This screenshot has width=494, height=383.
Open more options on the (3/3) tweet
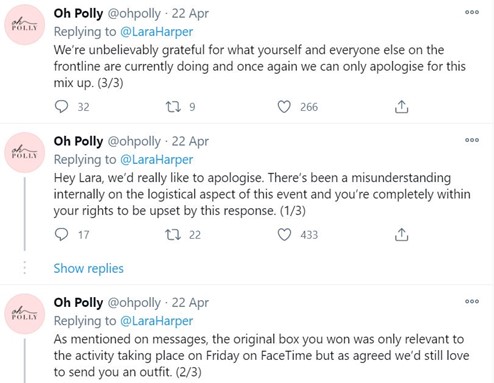(472, 12)
